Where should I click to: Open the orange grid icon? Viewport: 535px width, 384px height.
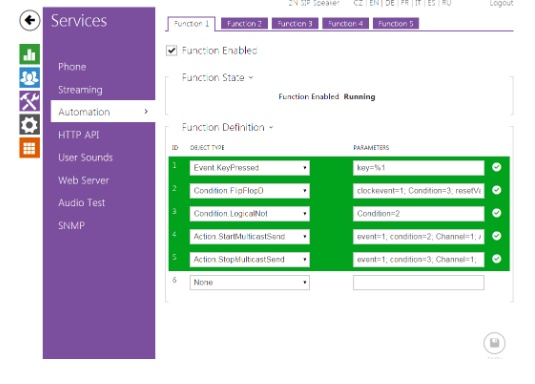pos(30,148)
